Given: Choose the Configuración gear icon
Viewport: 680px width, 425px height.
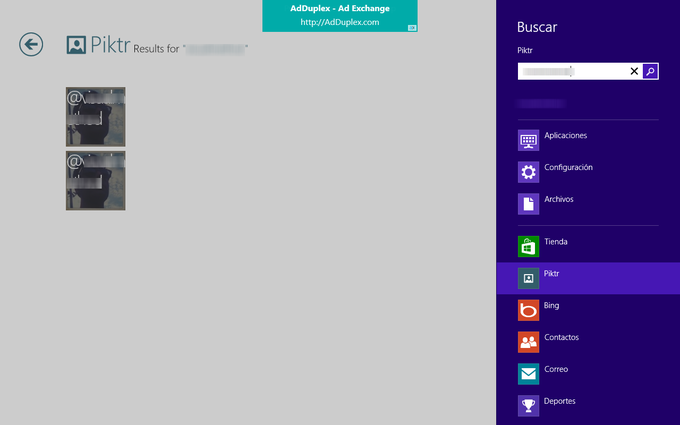Looking at the screenshot, I should coord(528,172).
